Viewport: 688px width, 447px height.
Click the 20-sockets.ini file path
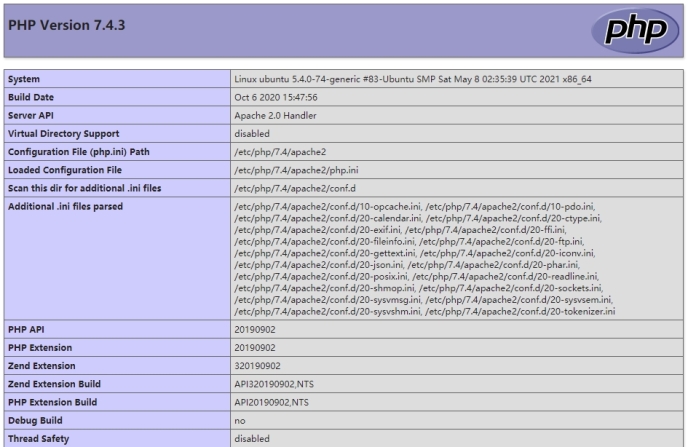point(511,288)
